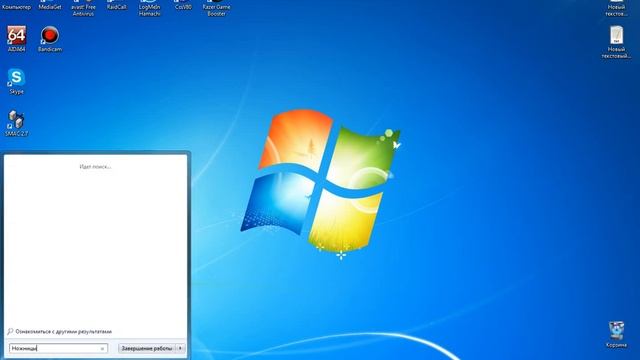Click the See more results link
Image resolution: width=640 pixels, height=360 pixels.
click(63, 331)
